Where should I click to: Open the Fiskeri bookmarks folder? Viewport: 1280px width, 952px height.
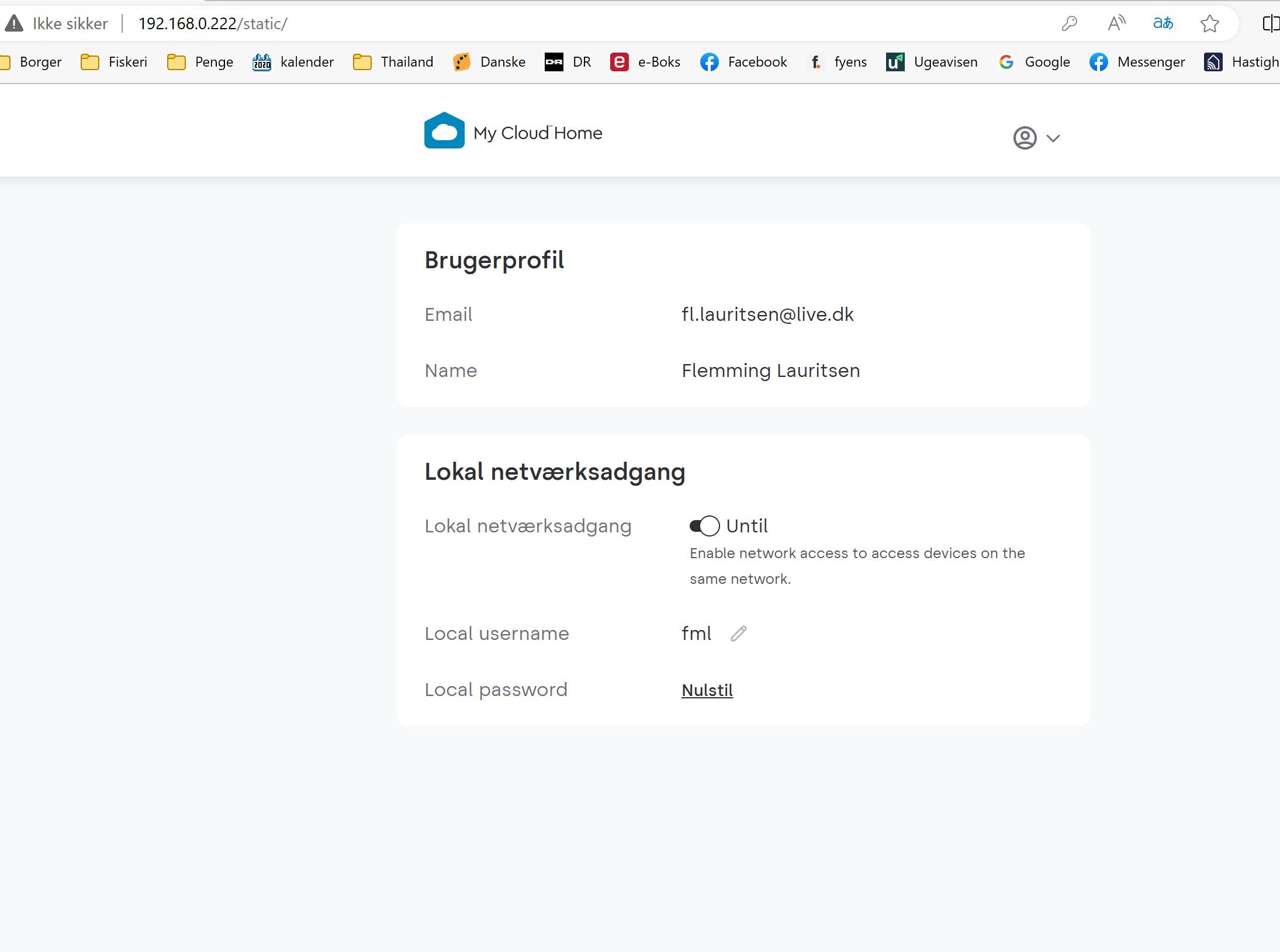(x=114, y=62)
